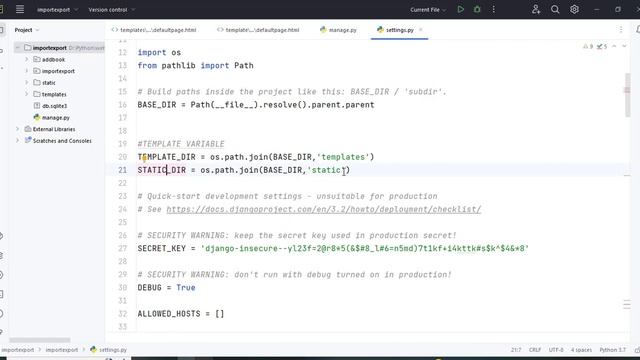
Task: Place cursor on 'from pathlib import Path' line
Action: [x=196, y=66]
